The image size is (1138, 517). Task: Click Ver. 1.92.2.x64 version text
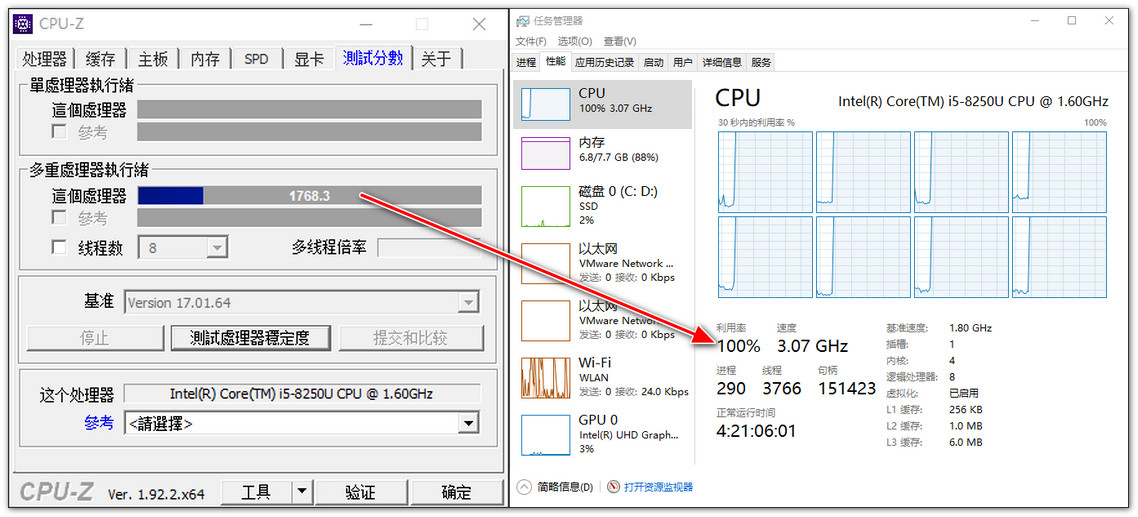(x=156, y=494)
